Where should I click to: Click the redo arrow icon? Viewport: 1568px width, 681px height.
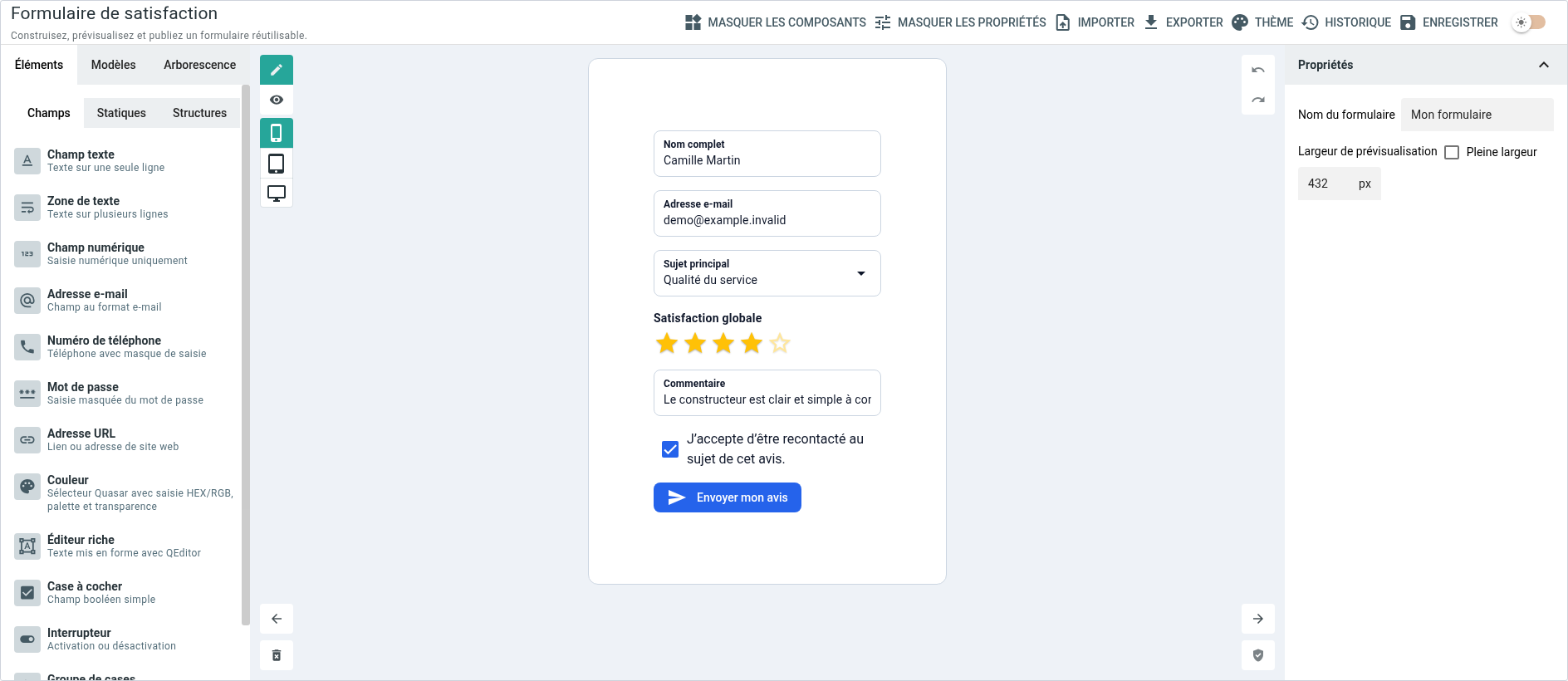[1258, 100]
